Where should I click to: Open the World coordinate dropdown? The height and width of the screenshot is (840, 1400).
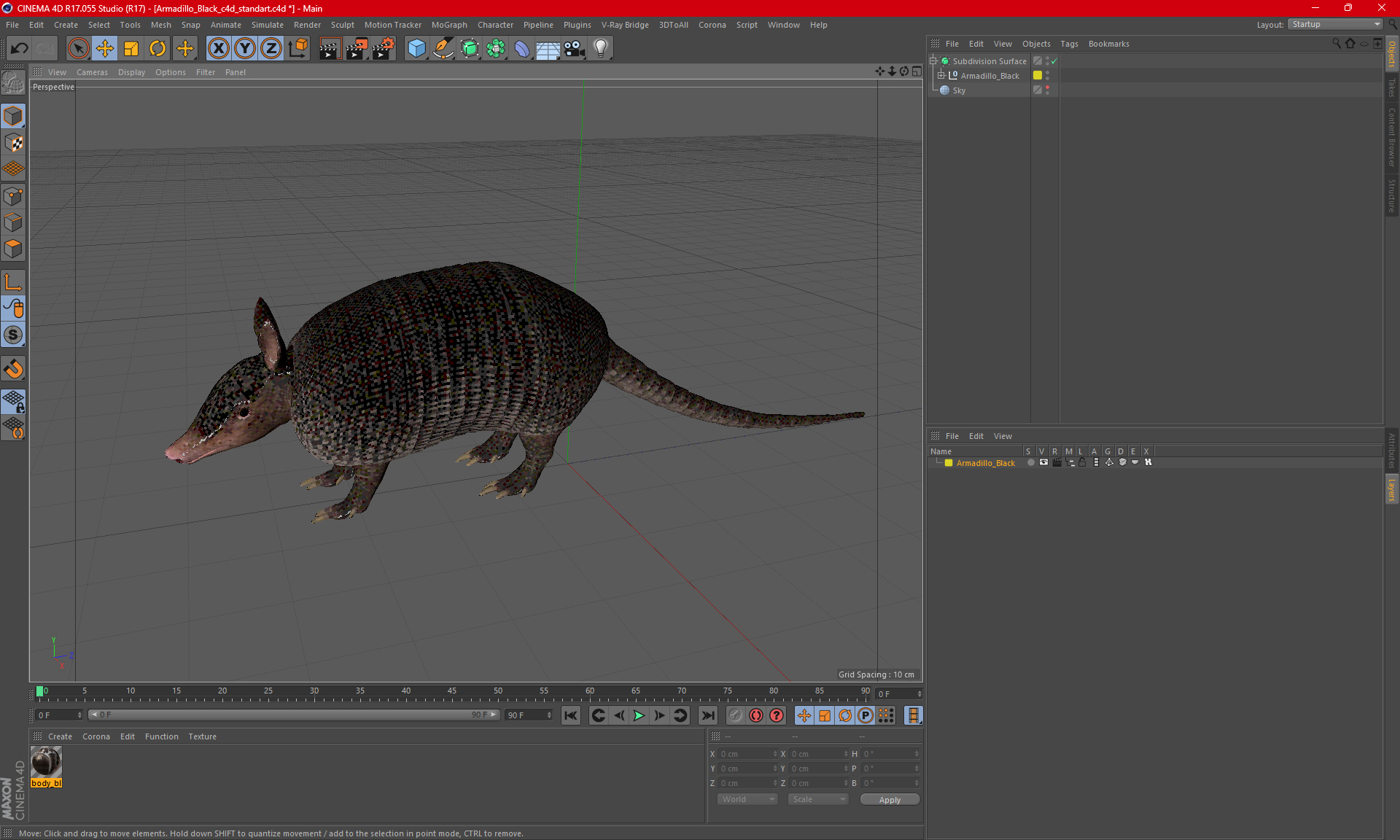(x=747, y=799)
